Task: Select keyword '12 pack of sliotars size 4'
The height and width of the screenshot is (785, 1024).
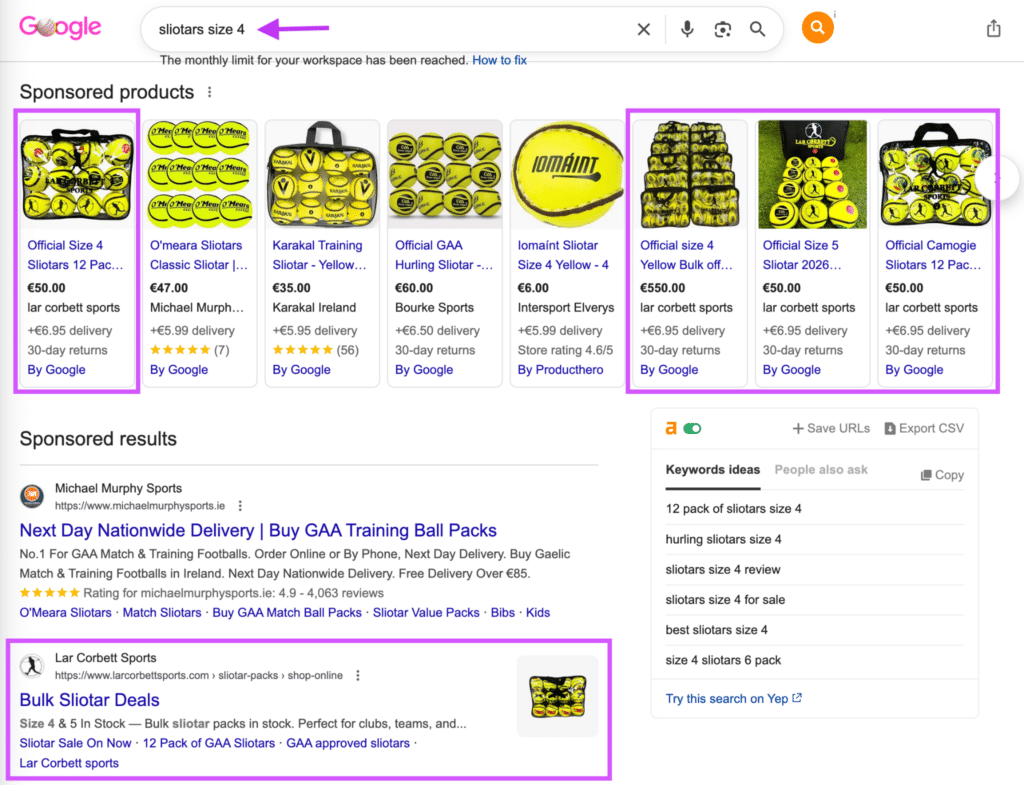Action: (733, 509)
